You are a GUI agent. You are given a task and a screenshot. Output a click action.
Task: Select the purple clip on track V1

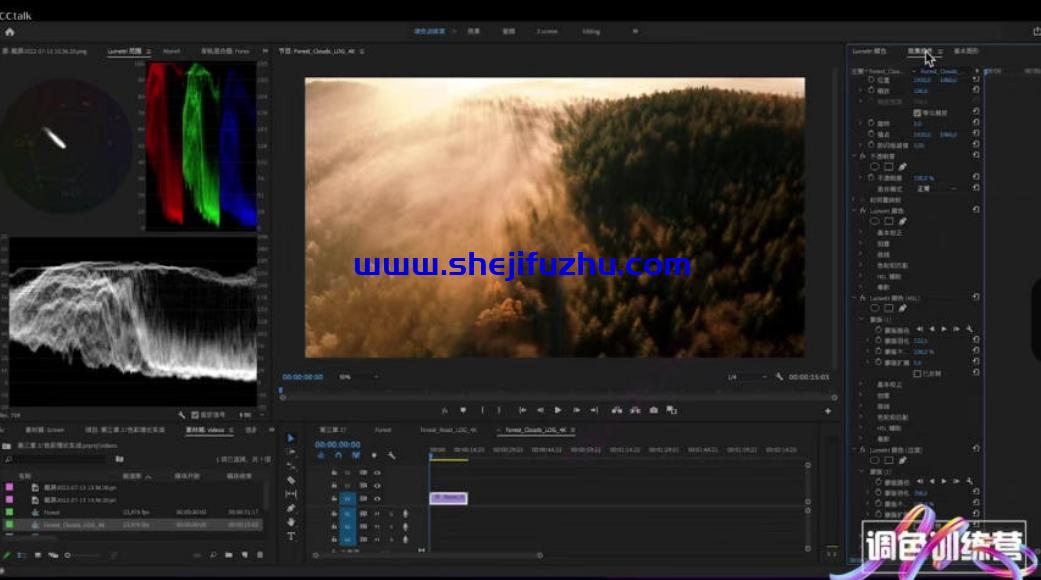tap(449, 498)
